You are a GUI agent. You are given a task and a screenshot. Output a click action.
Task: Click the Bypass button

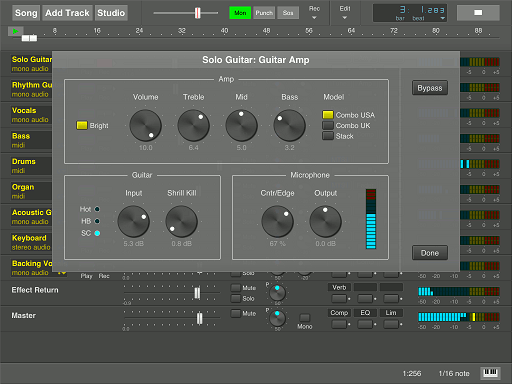pyautogui.click(x=430, y=88)
